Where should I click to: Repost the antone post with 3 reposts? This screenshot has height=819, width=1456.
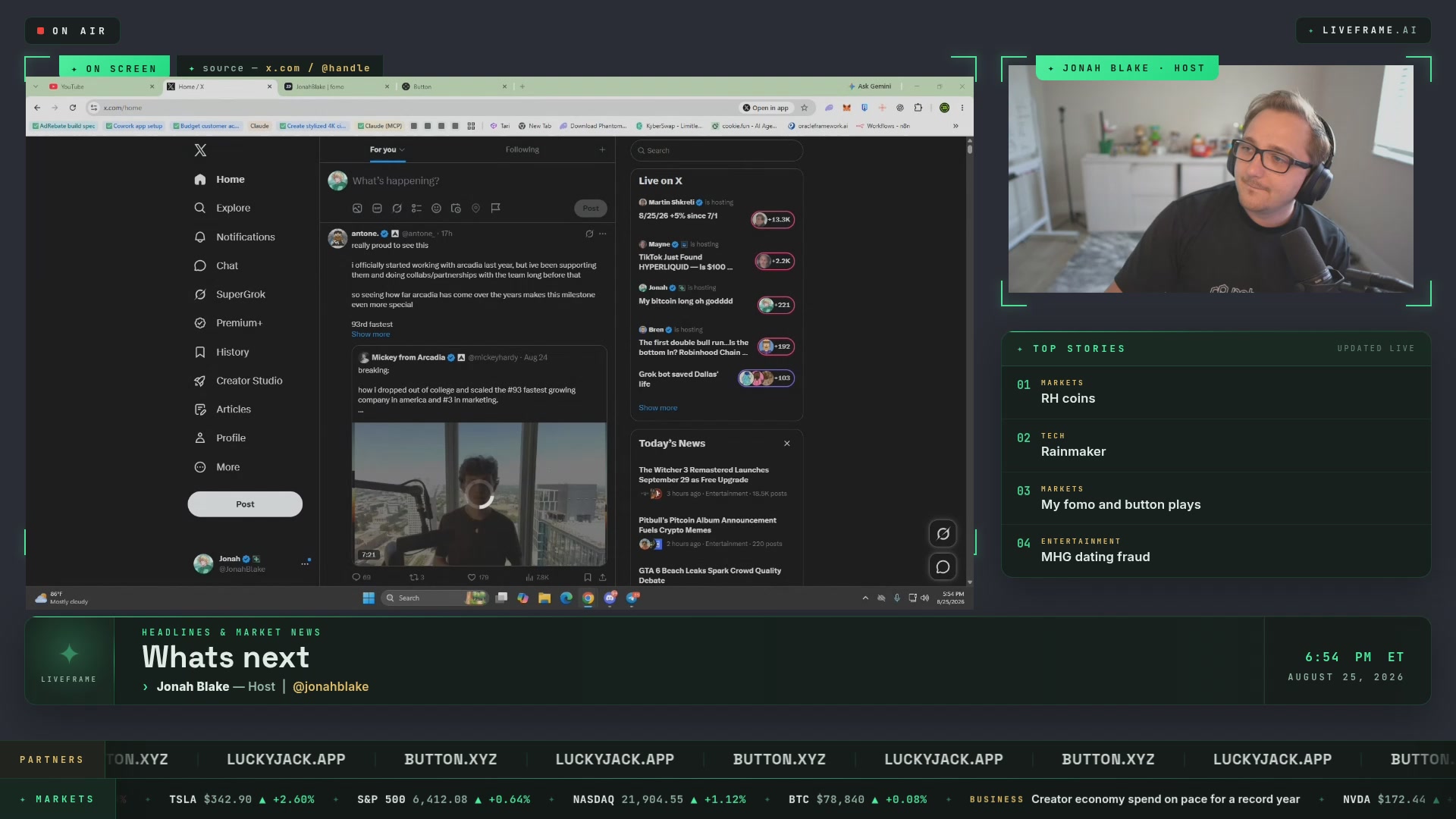pos(417,577)
